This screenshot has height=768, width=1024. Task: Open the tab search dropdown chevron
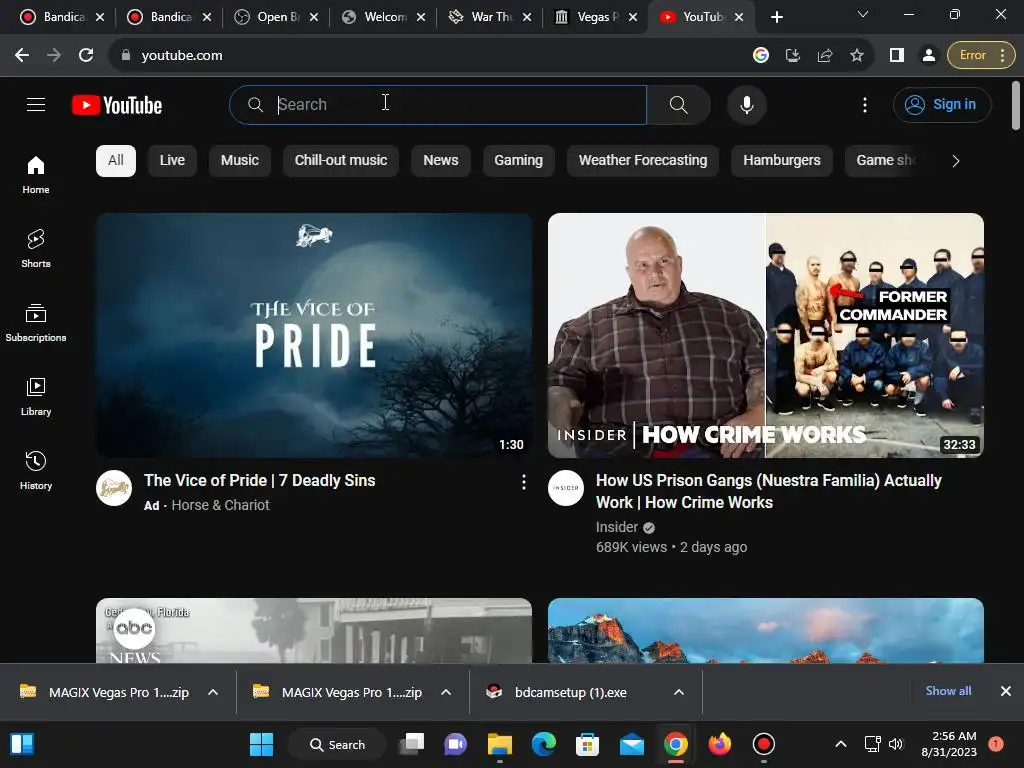click(x=863, y=14)
